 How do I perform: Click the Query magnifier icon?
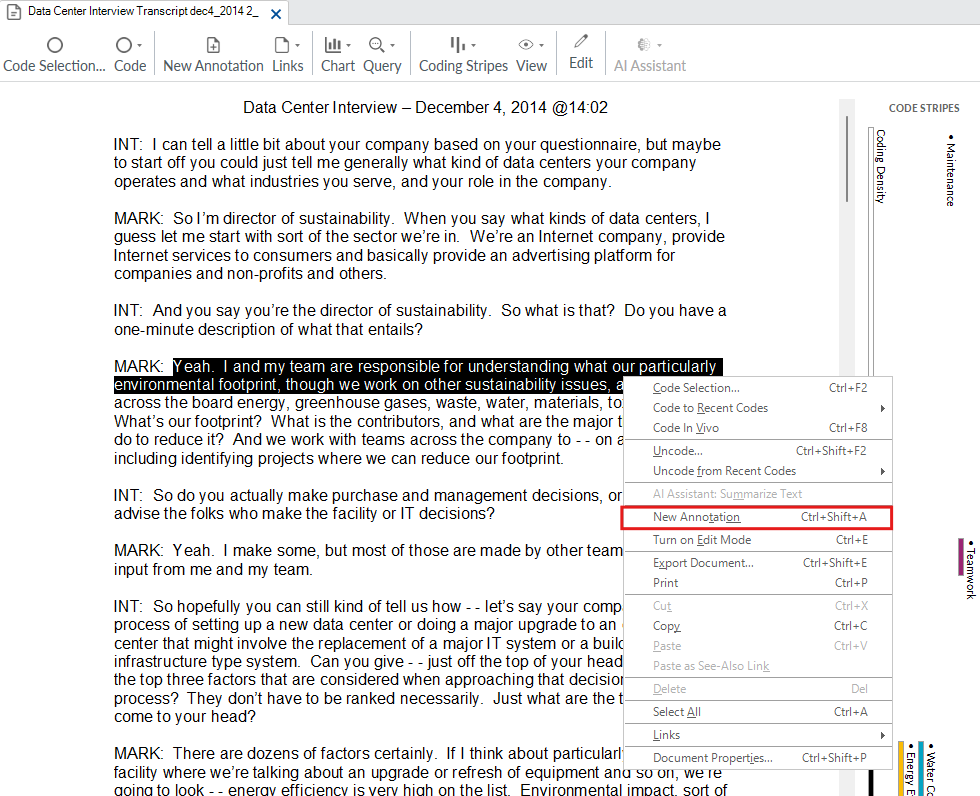[x=376, y=45]
